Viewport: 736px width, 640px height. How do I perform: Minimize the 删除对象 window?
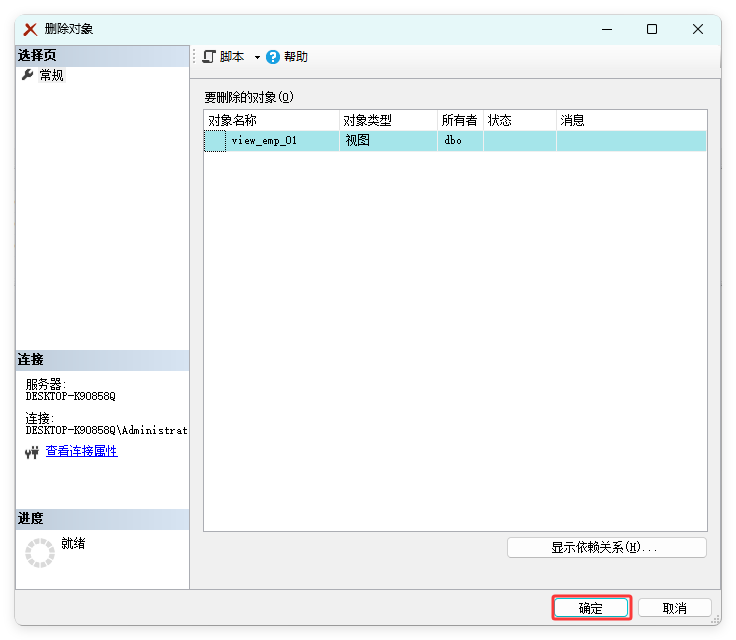[x=607, y=29]
